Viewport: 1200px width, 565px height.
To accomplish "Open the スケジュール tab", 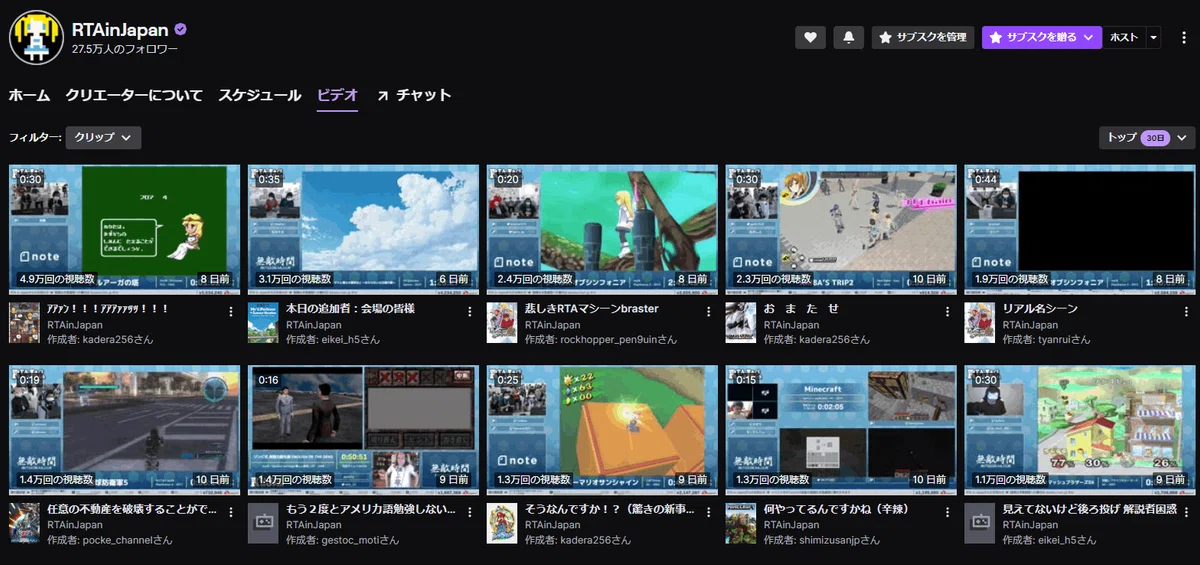I will [260, 95].
